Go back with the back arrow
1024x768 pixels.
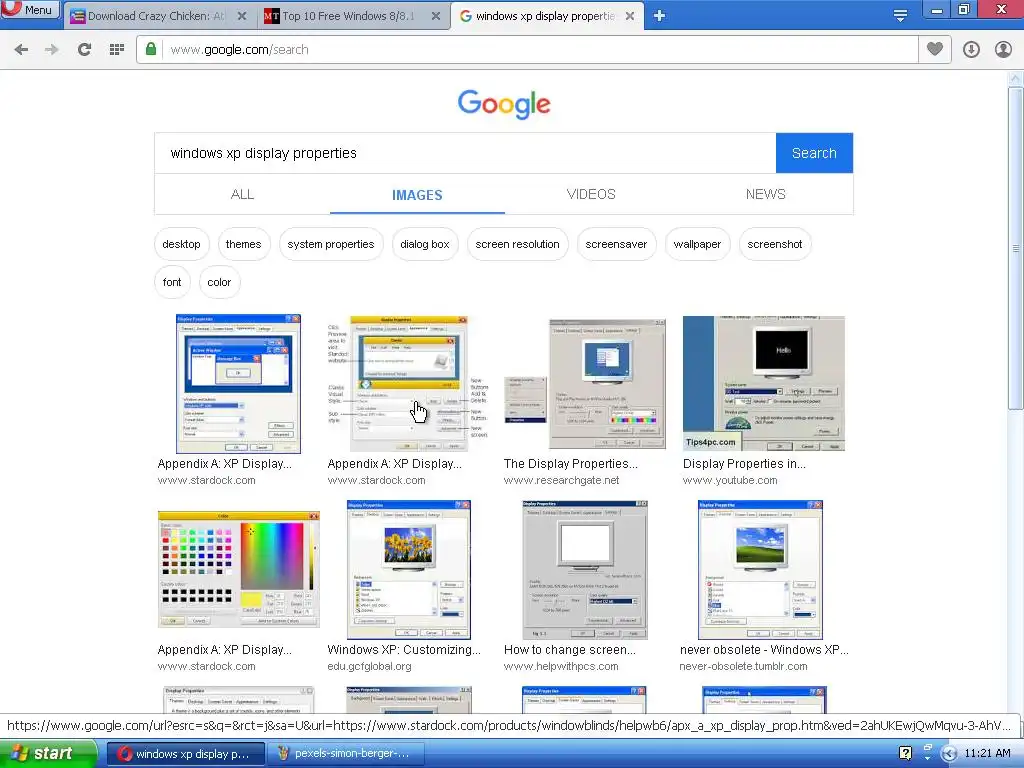[x=21, y=50]
